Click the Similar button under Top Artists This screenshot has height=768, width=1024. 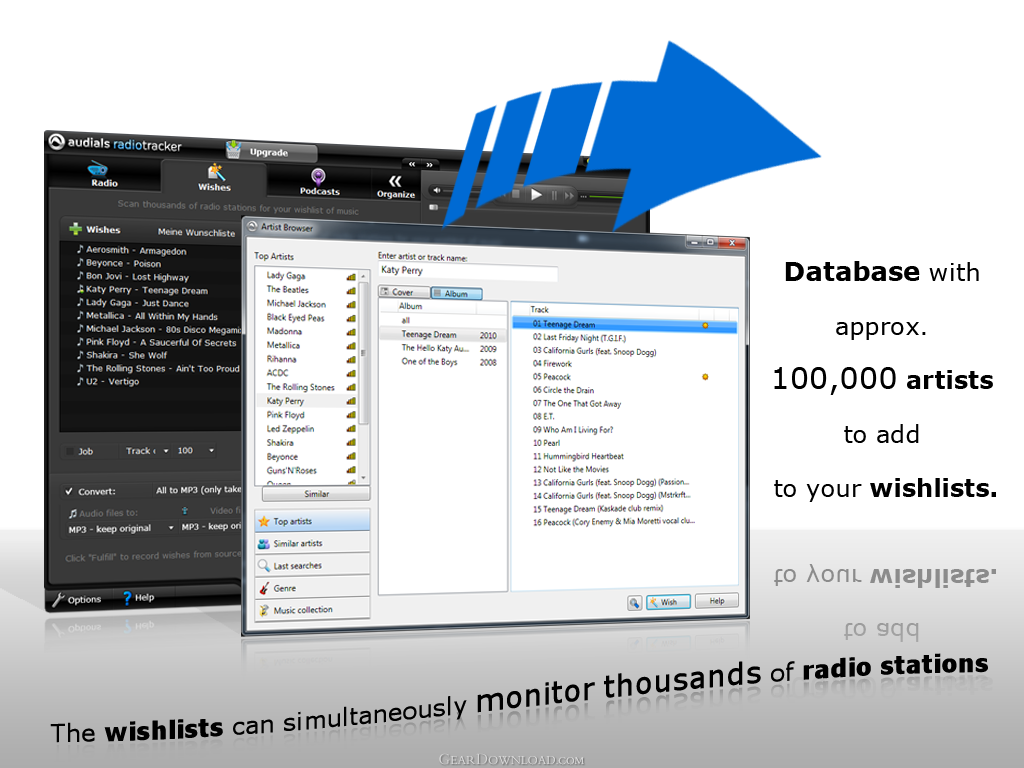(x=316, y=494)
